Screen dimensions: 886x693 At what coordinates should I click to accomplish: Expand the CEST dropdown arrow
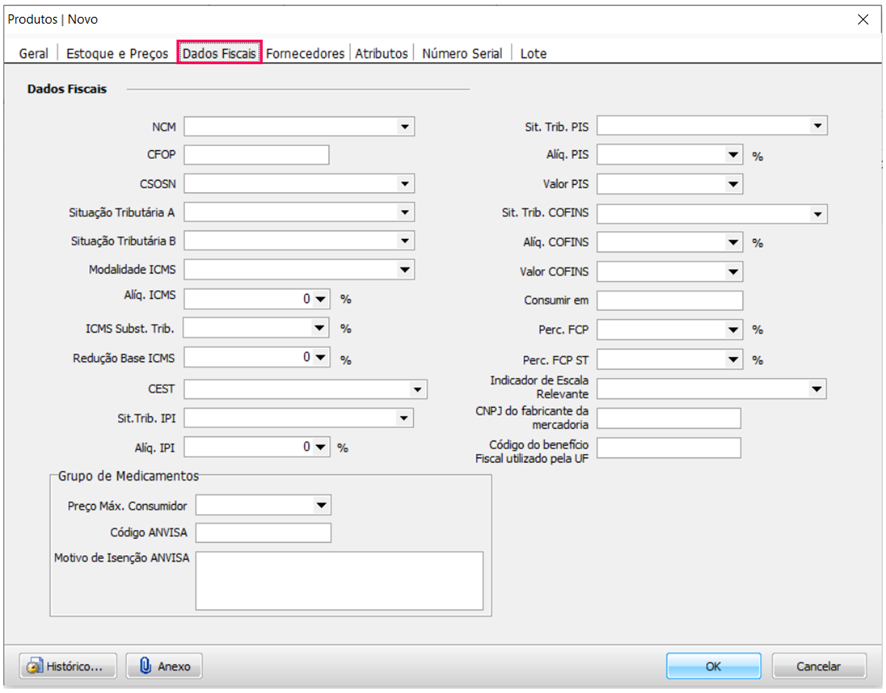pyautogui.click(x=417, y=390)
